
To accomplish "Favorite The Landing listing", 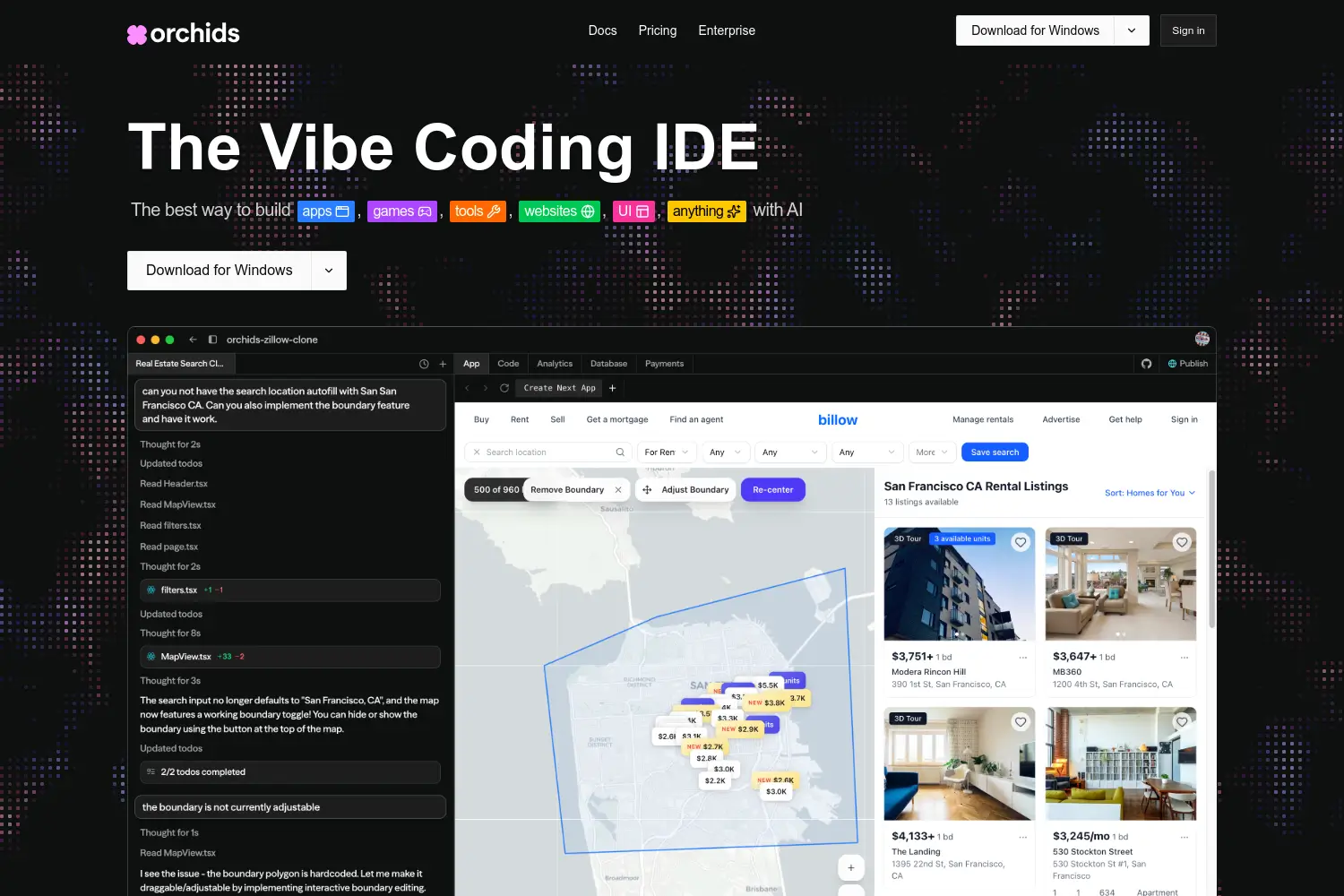I will pyautogui.click(x=1021, y=722).
